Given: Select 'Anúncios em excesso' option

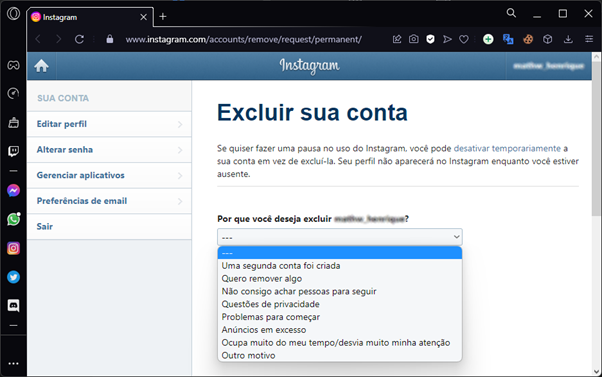Looking at the screenshot, I should pos(340,330).
